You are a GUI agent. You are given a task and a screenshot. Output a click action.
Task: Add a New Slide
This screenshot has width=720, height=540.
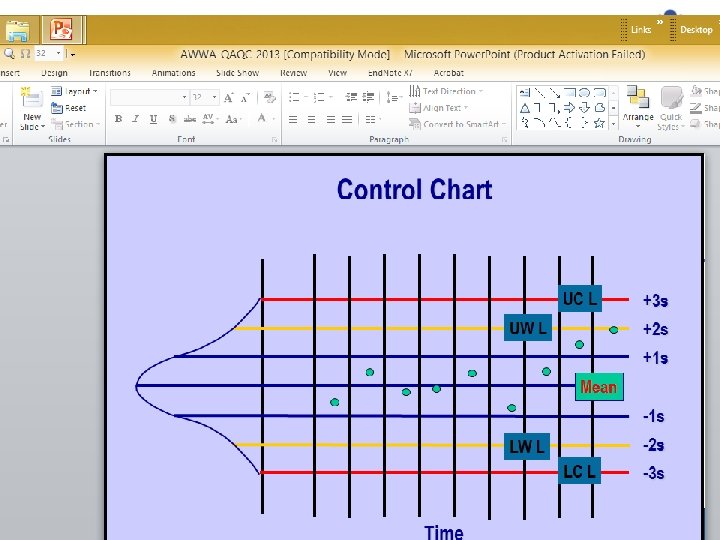click(32, 108)
